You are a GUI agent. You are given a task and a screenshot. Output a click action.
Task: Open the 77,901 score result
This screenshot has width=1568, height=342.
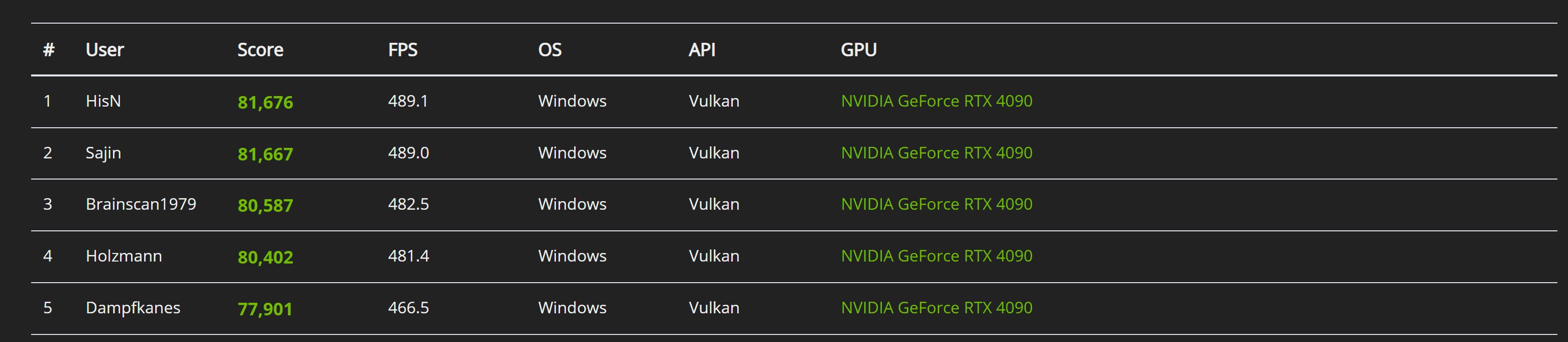pos(265,309)
